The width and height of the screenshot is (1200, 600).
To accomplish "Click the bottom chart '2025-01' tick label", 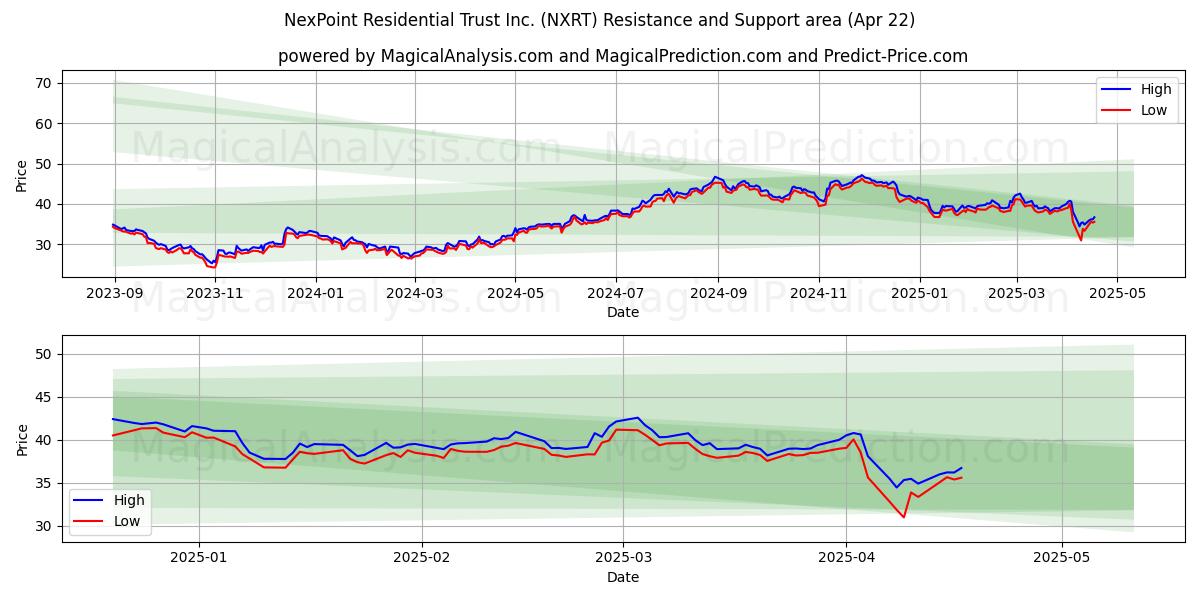I will click(x=199, y=559).
